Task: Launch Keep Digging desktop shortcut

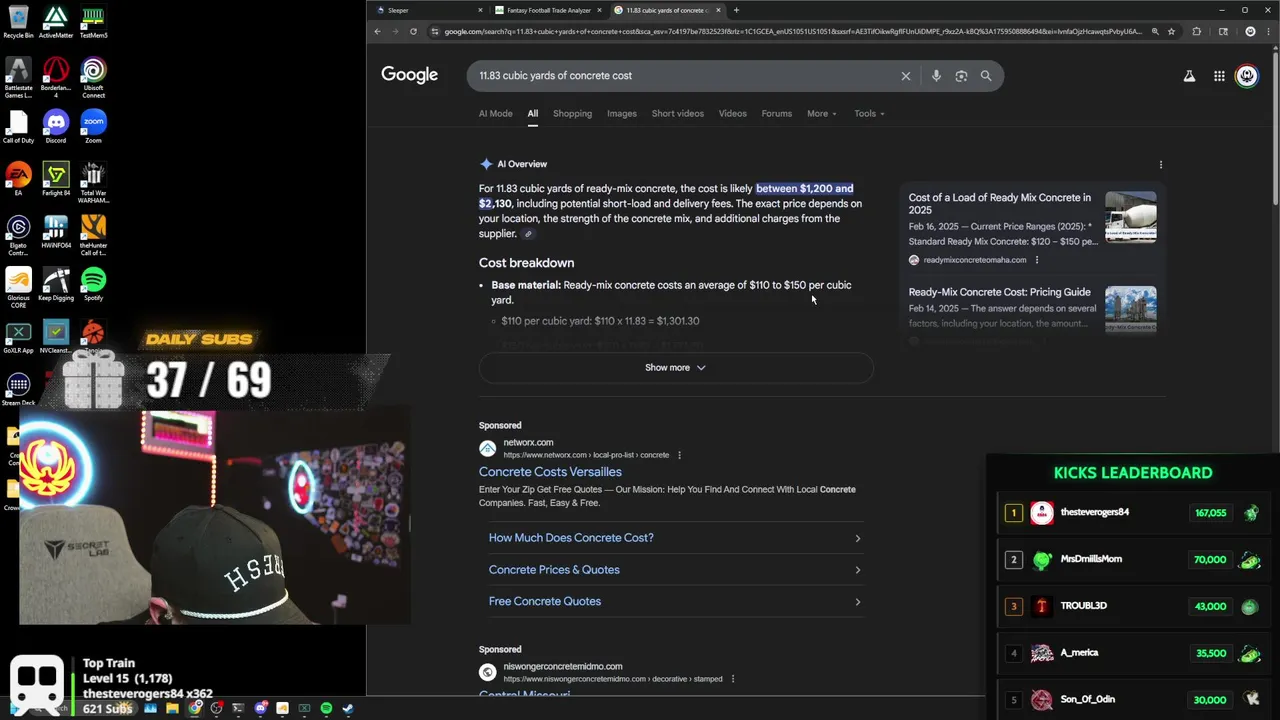Action: 56,284
